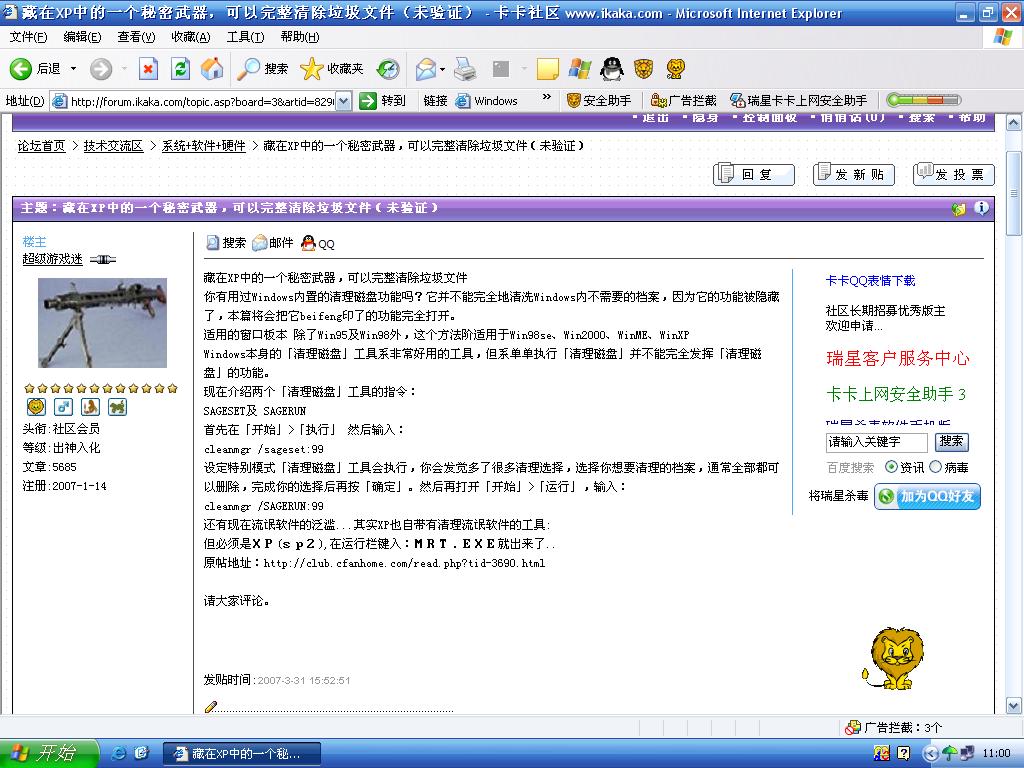The image size is (1024, 768).
Task: Expand the address bar URL dropdown
Action: pyautogui.click(x=344, y=100)
